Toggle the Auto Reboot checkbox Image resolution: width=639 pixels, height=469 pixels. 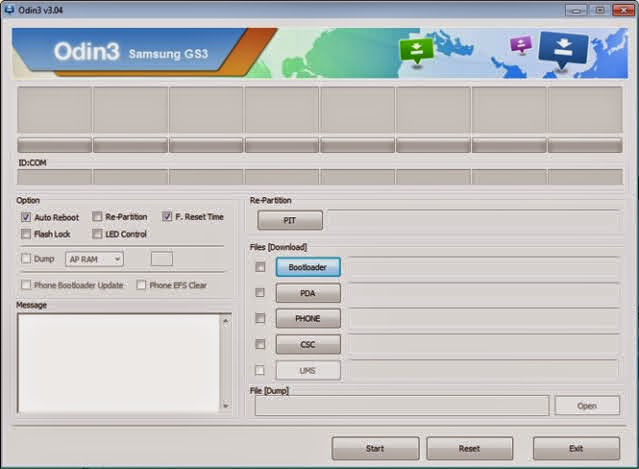[x=26, y=217]
